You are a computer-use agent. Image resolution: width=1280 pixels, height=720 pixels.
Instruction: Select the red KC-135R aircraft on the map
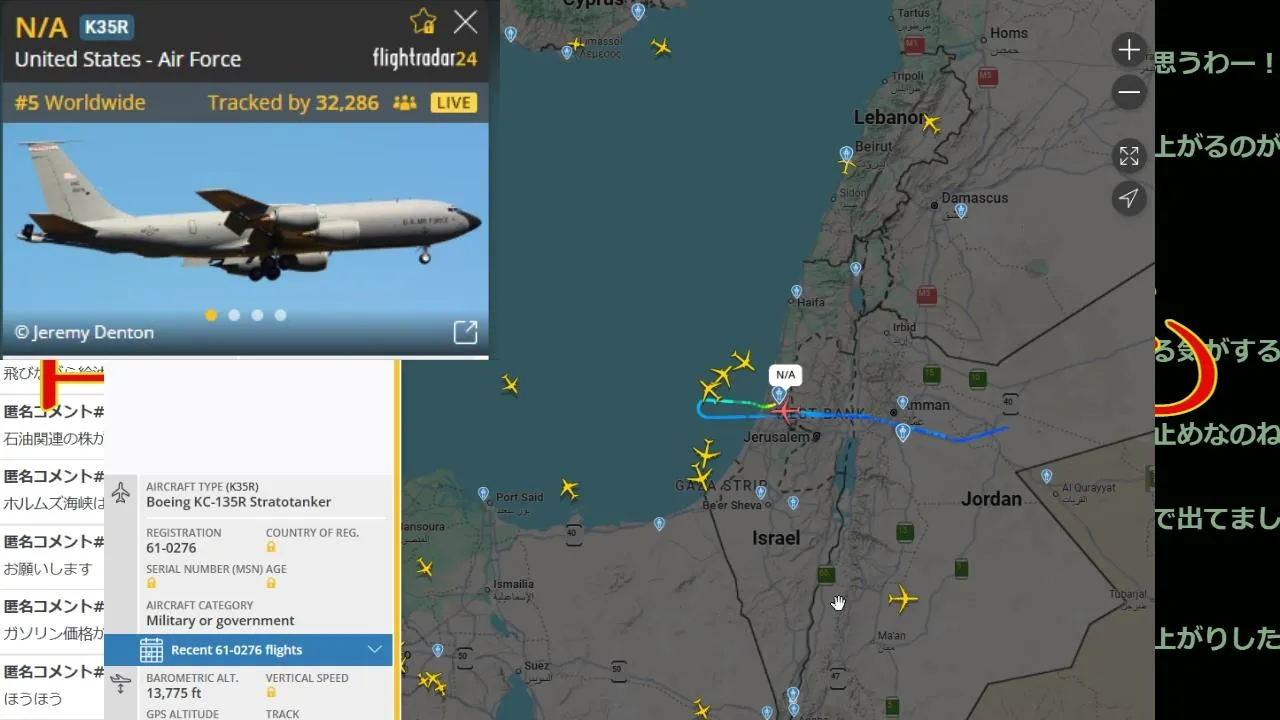pos(785,410)
